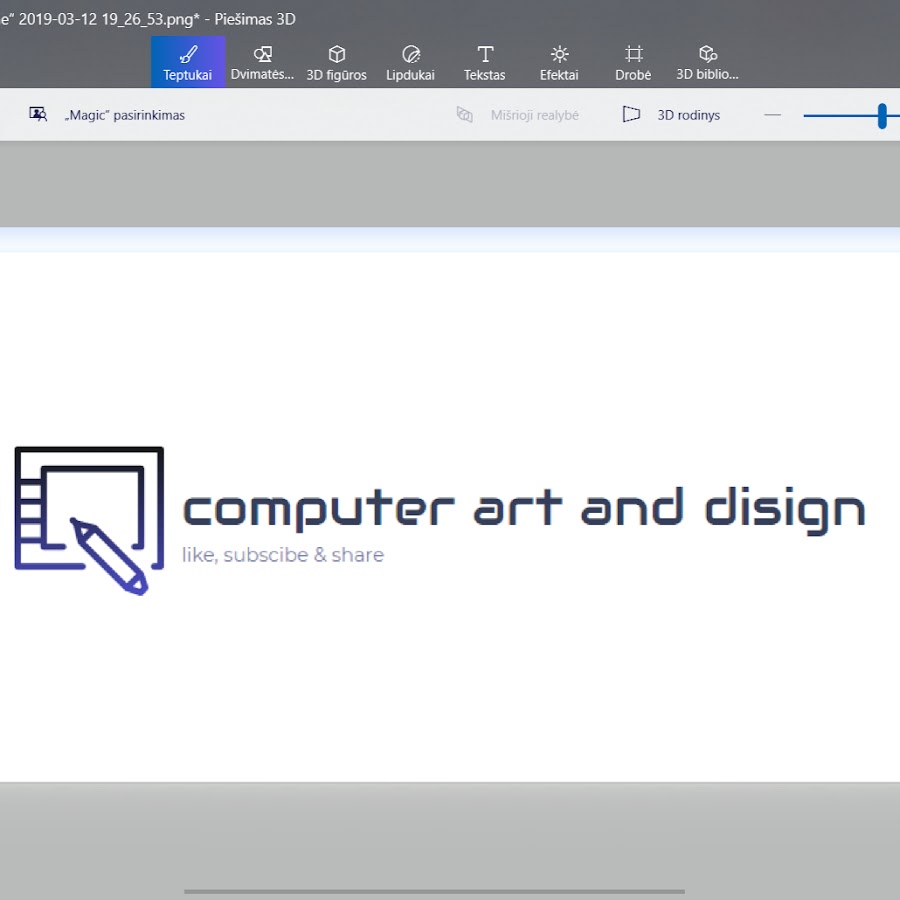Click the Mišrioji realybė mixed reality icon
This screenshot has width=900, height=900.
[x=464, y=115]
